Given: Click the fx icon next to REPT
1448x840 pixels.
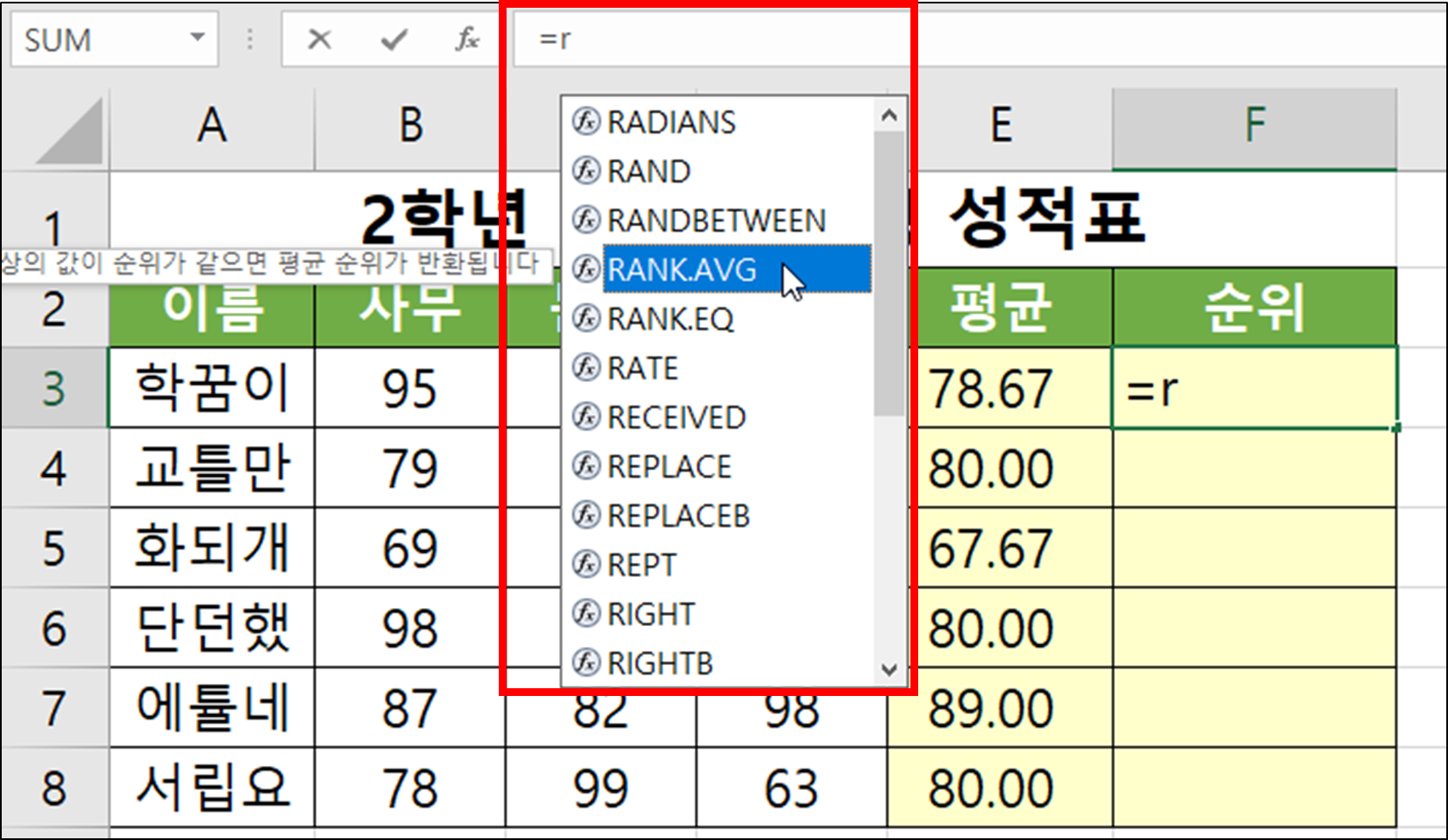Looking at the screenshot, I should tap(586, 565).
